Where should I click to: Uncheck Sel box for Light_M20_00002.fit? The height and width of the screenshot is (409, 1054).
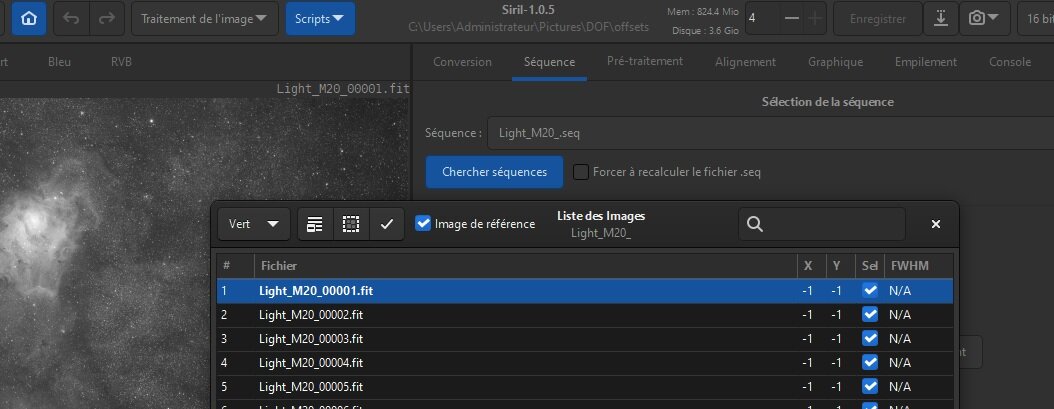pyautogui.click(x=870, y=315)
